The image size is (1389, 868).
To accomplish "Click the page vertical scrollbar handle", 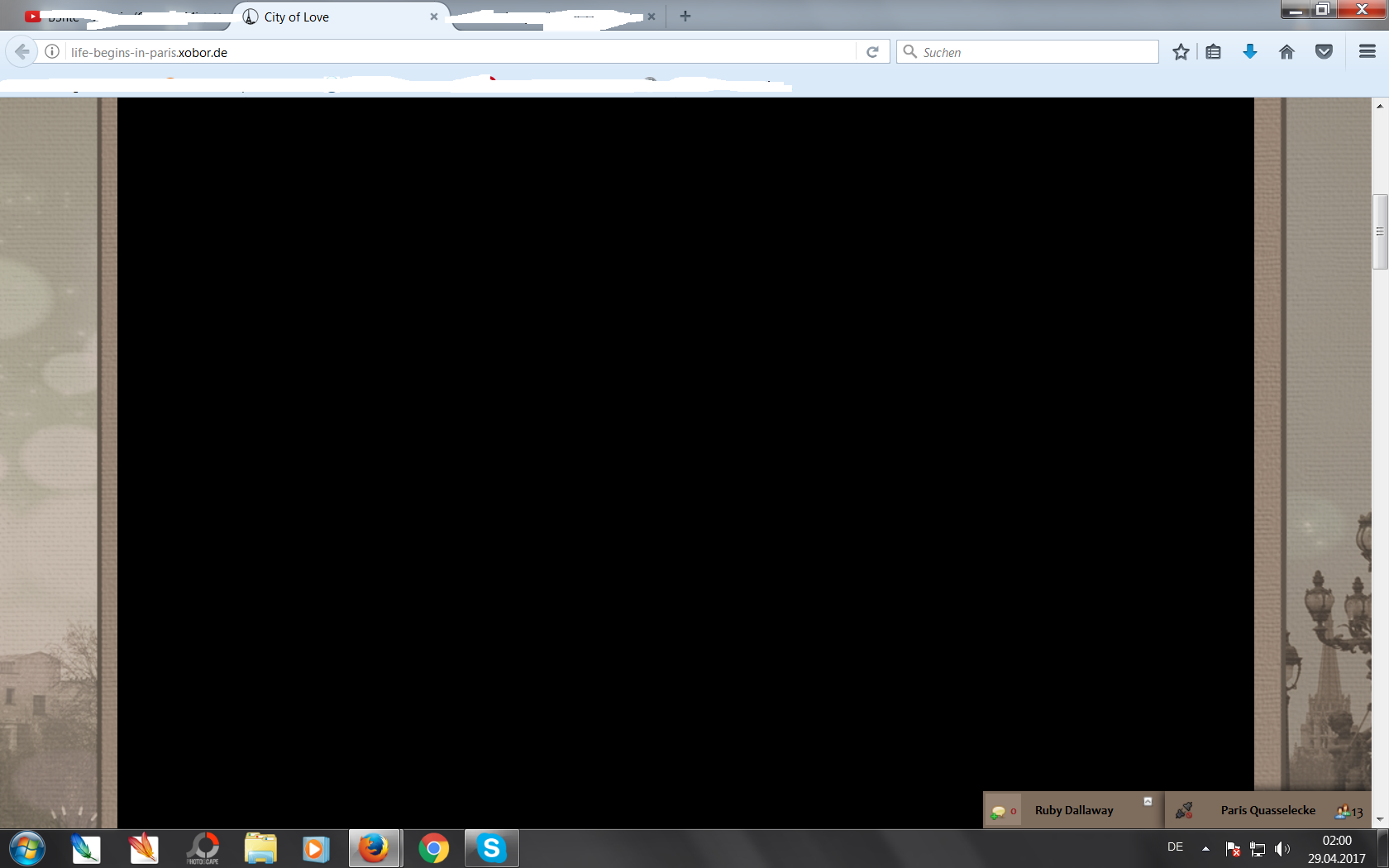I will click(x=1380, y=231).
